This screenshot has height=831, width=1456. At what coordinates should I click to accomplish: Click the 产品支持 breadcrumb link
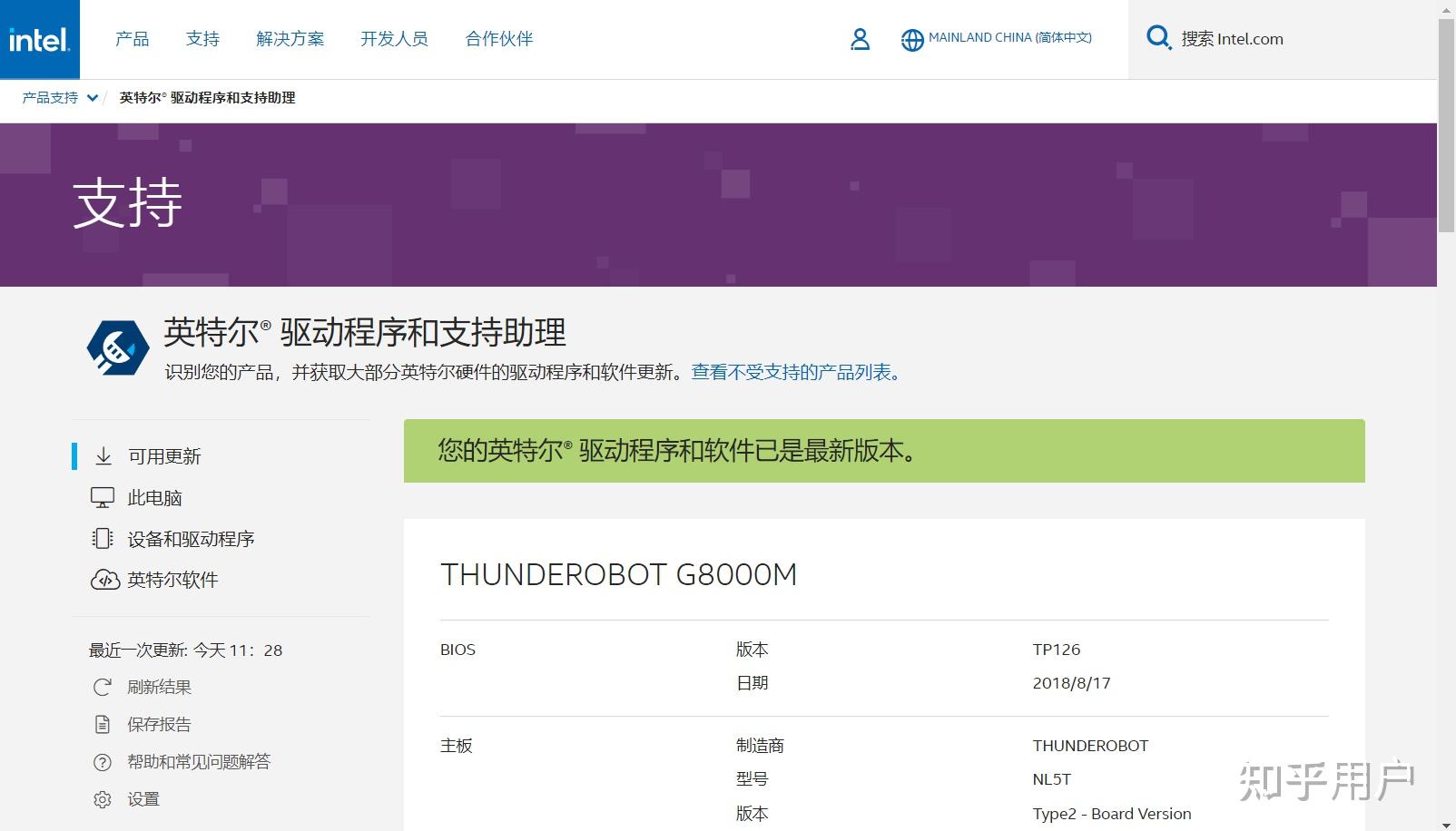50,98
